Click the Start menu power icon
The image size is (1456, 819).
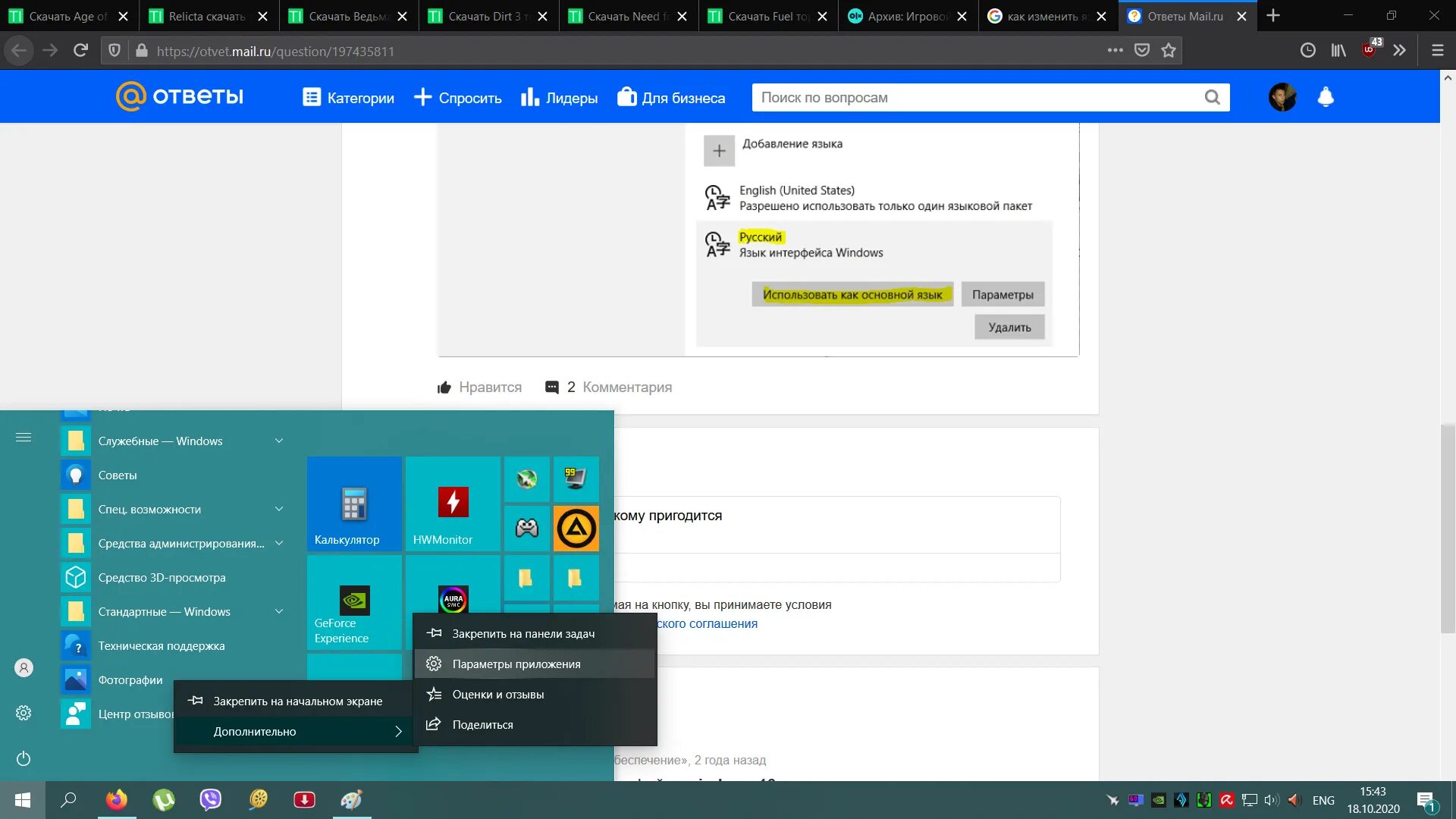point(24,758)
